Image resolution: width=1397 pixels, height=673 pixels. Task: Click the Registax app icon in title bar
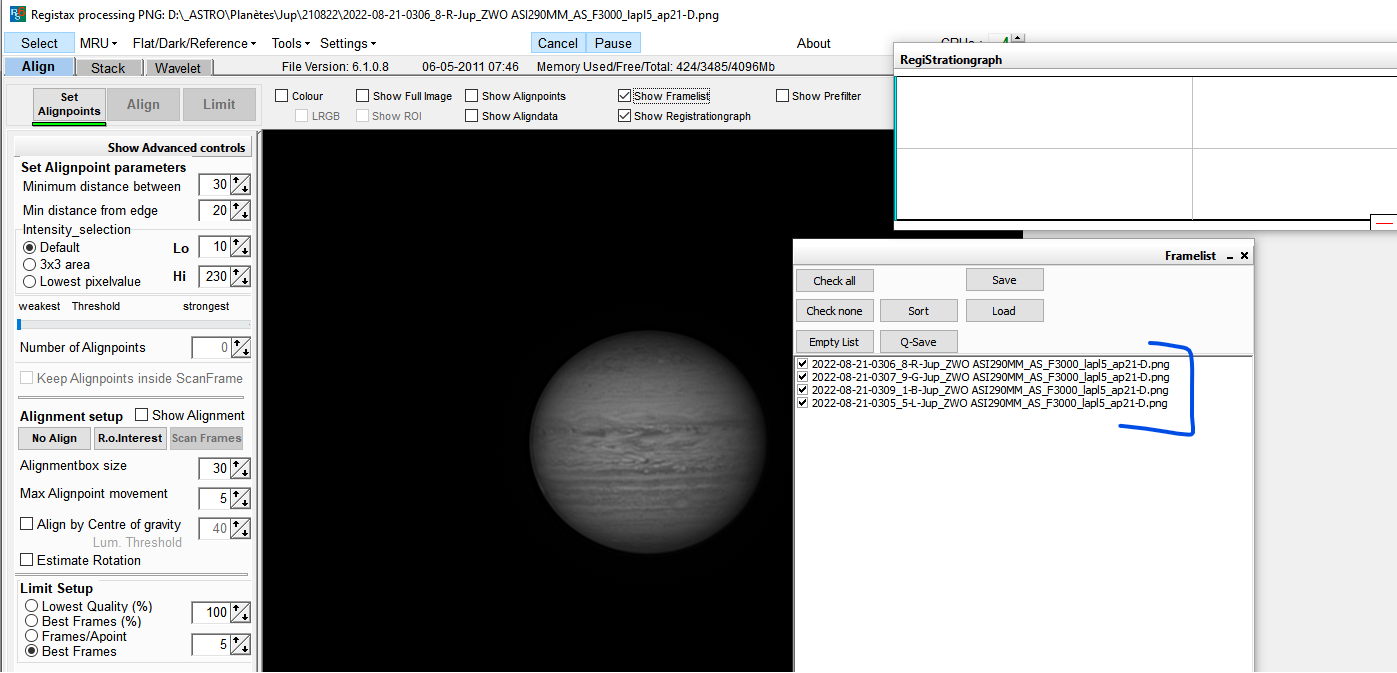[15, 14]
